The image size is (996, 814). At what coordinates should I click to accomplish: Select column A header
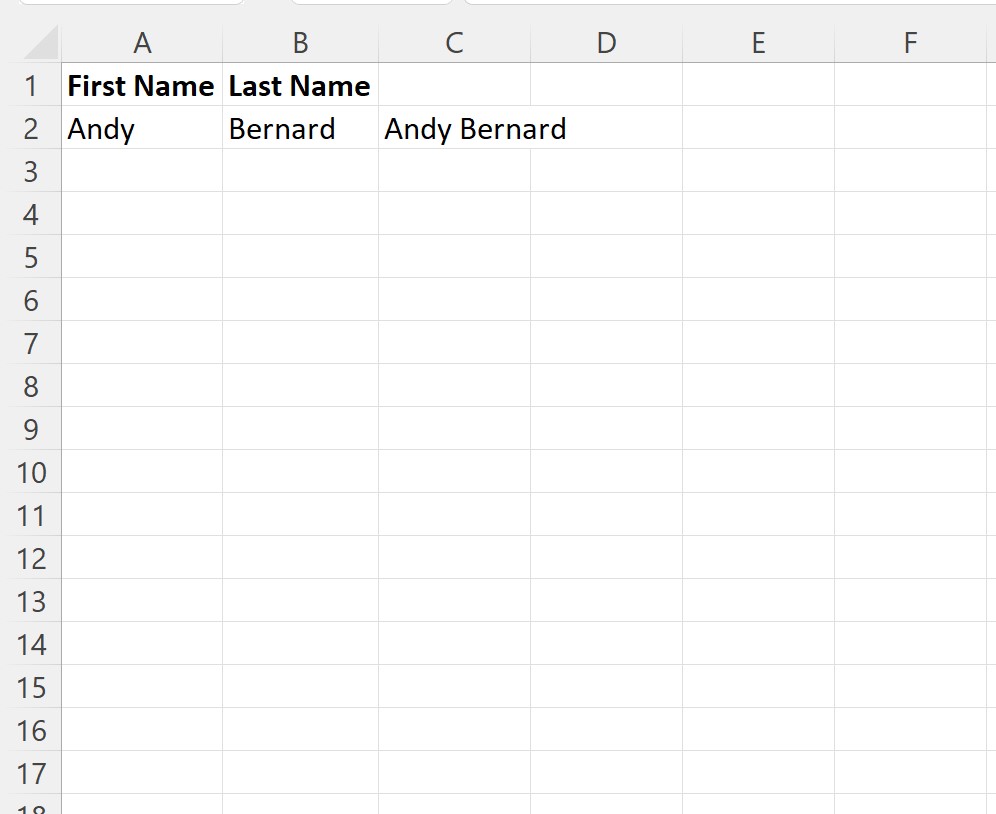(143, 42)
